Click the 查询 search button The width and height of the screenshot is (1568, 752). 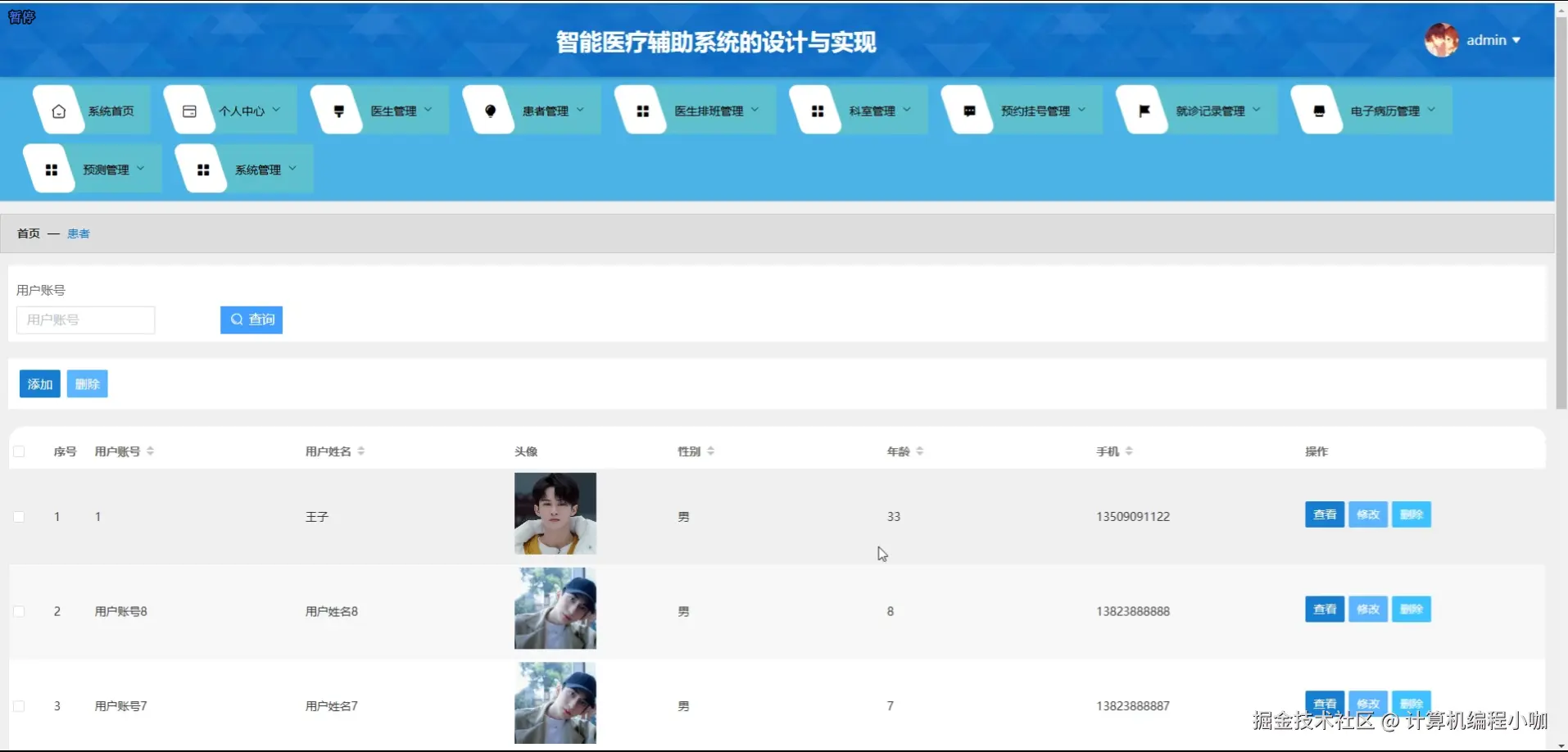pos(251,319)
